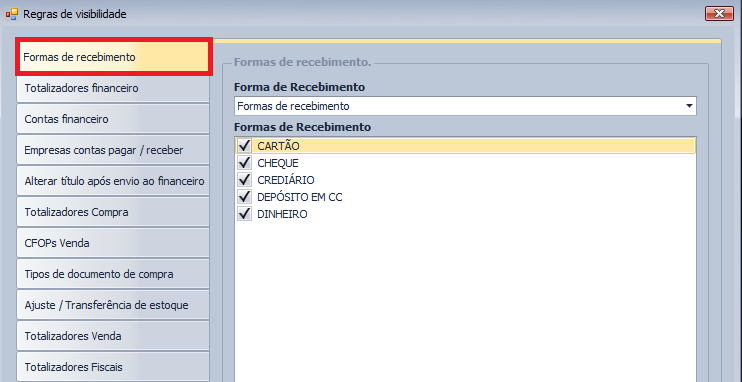Select Ajuste / Transferência de estoque tab
The height and width of the screenshot is (382, 742).
coord(113,305)
